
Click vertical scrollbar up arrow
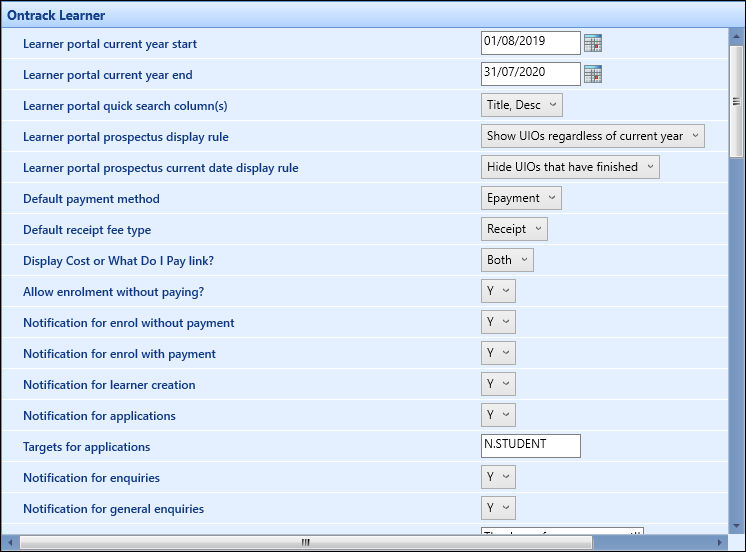[x=736, y=36]
